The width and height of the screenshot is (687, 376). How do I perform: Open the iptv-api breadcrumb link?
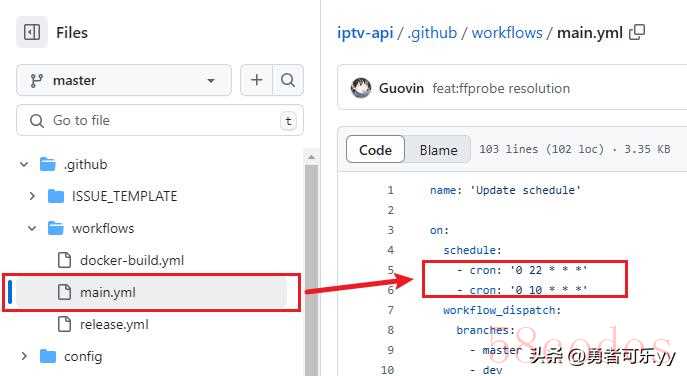[365, 33]
